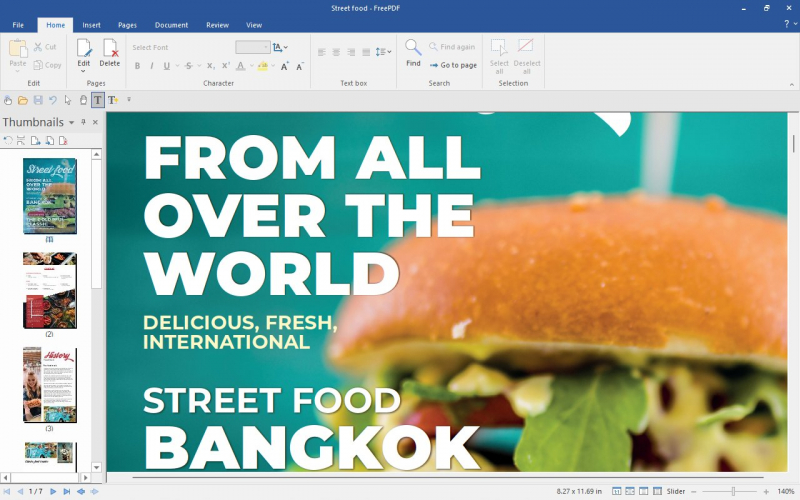Click the font color A icon
800x500 pixels.
pyautogui.click(x=240, y=66)
